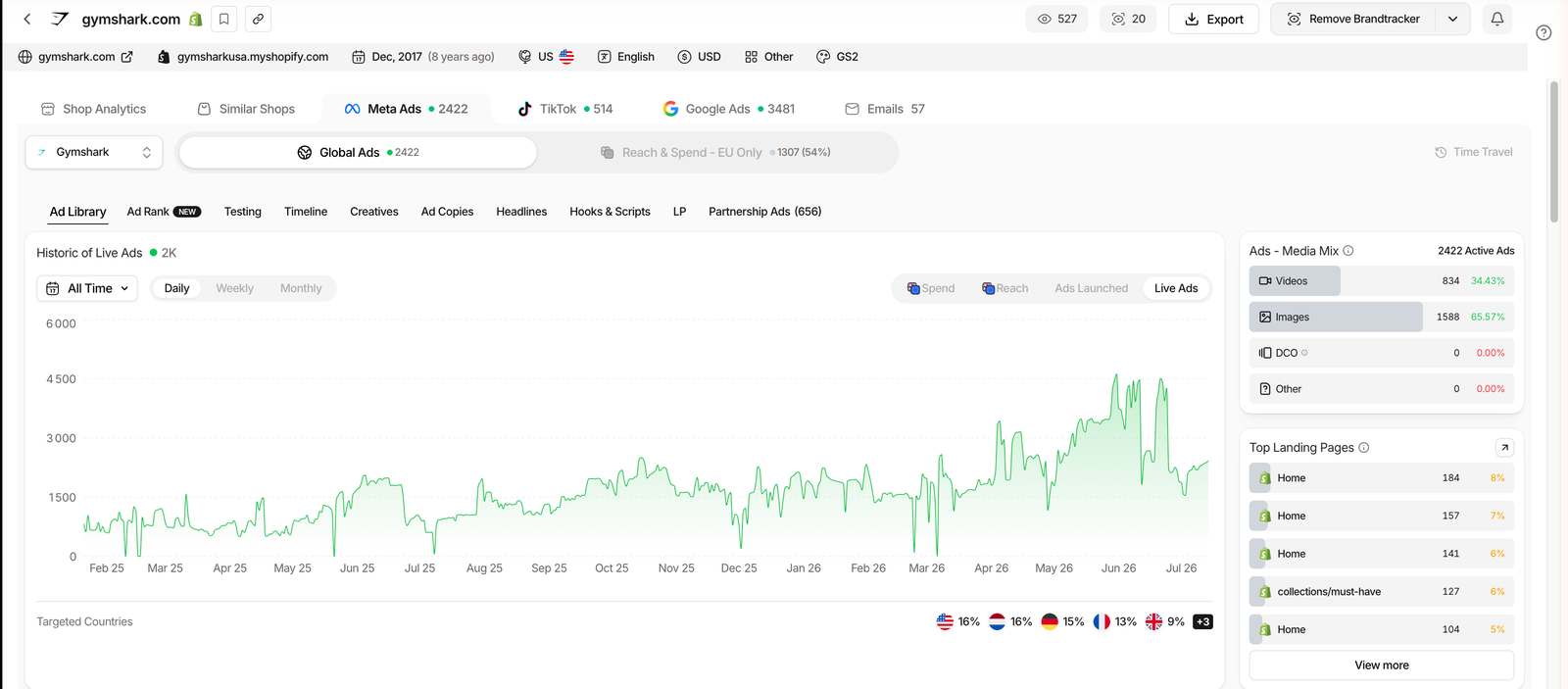
Task: Select Weekly granularity
Action: click(234, 288)
